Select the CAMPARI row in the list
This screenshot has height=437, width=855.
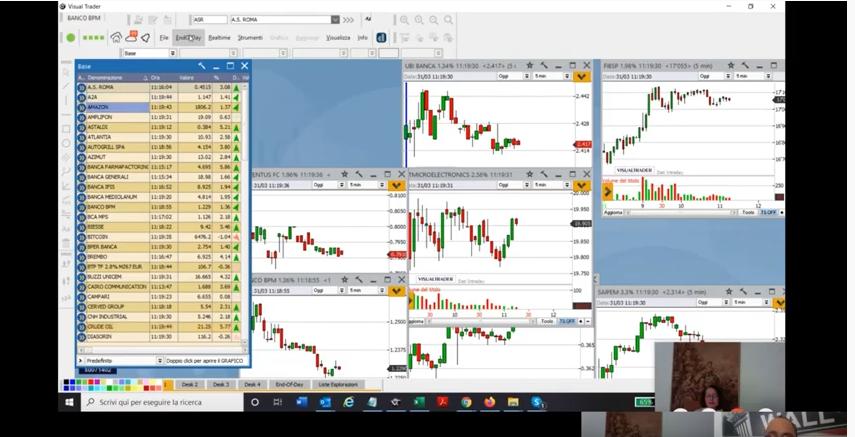pos(160,297)
